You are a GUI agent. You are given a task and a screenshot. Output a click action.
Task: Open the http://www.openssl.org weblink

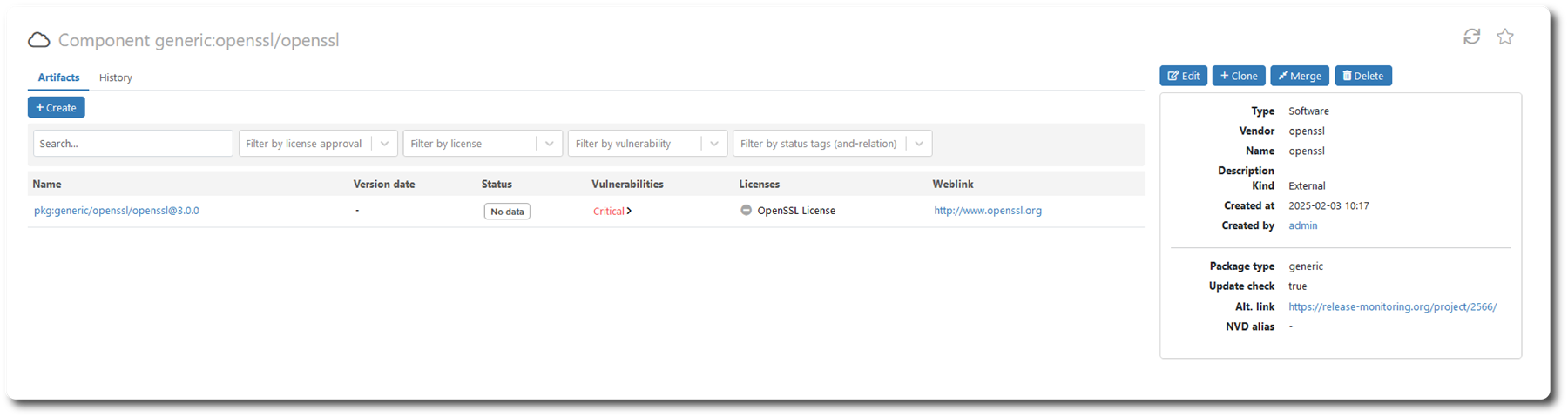click(988, 211)
